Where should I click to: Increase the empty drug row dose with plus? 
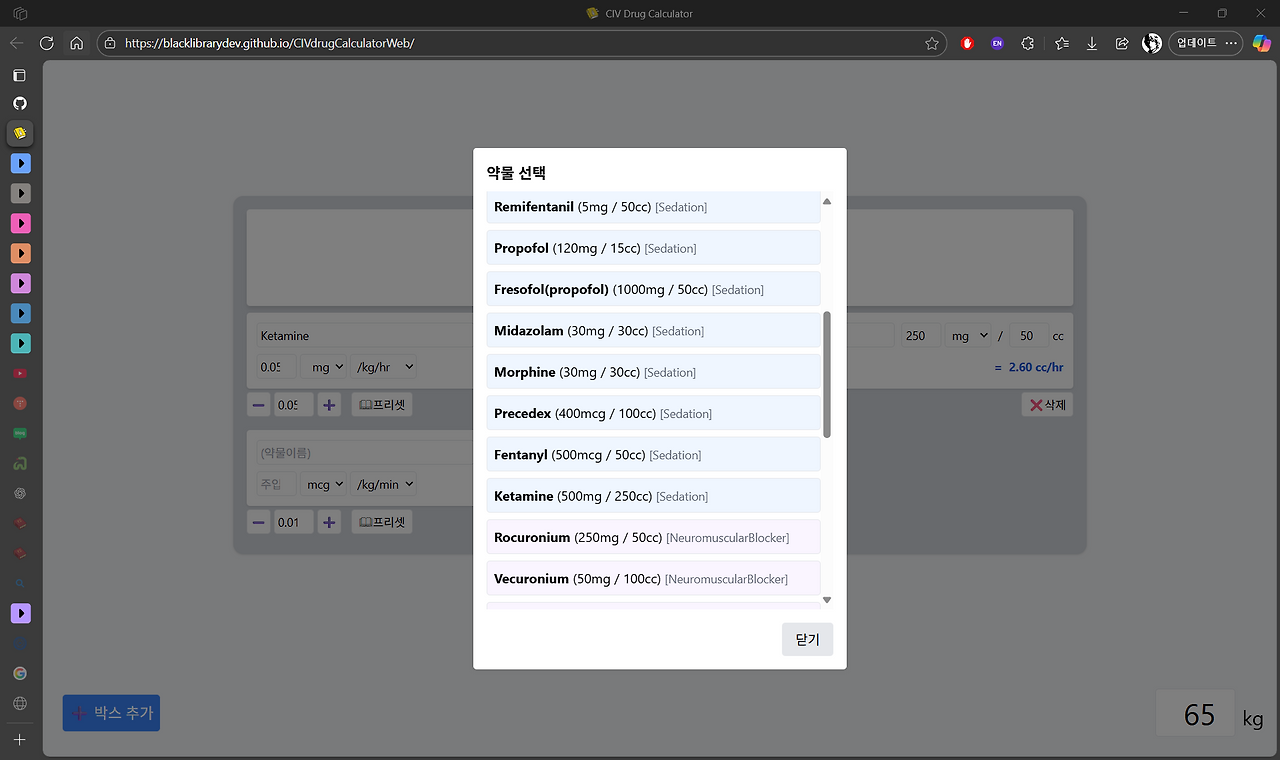330,522
